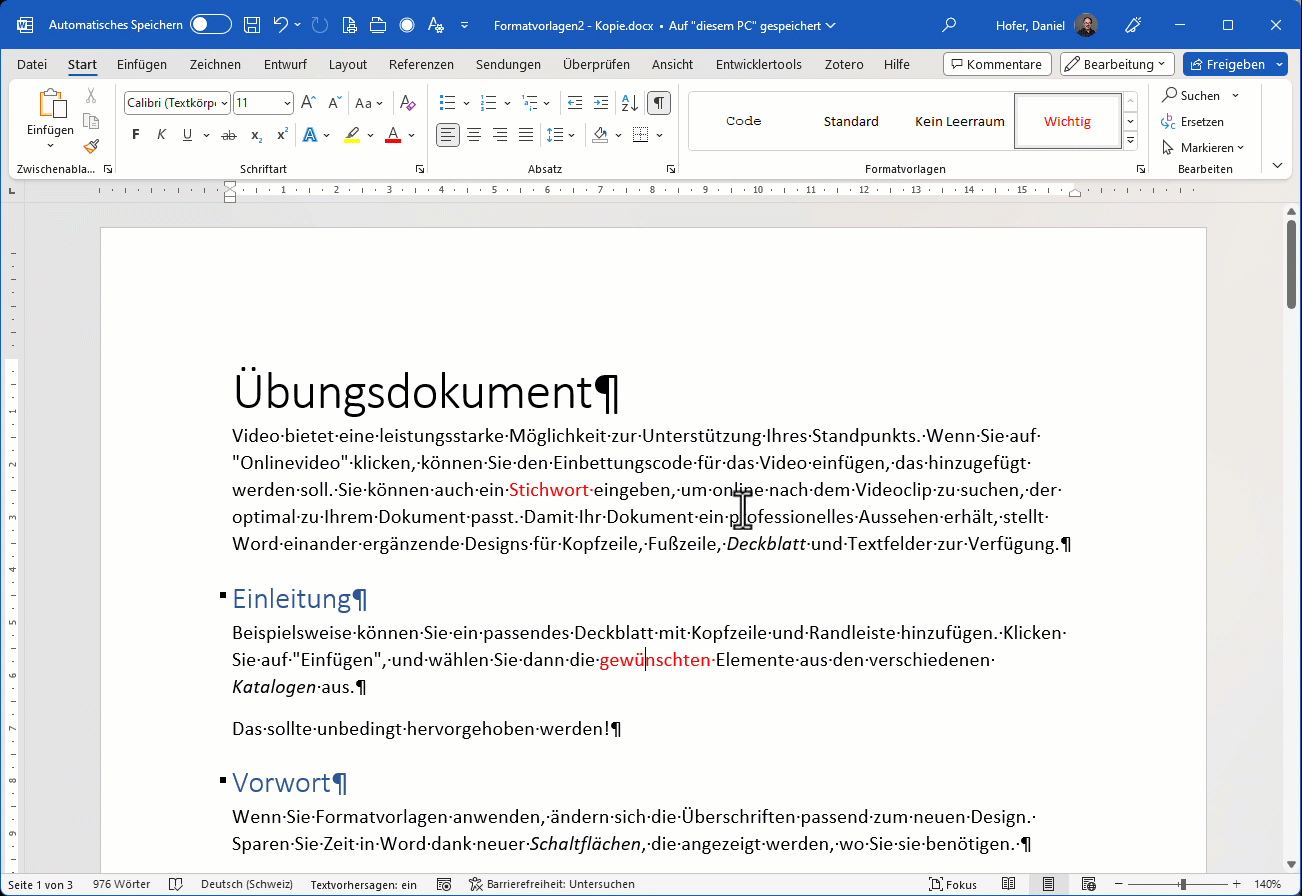Apply the Wichtig style from gallery
Image resolution: width=1302 pixels, height=896 pixels.
1067,121
